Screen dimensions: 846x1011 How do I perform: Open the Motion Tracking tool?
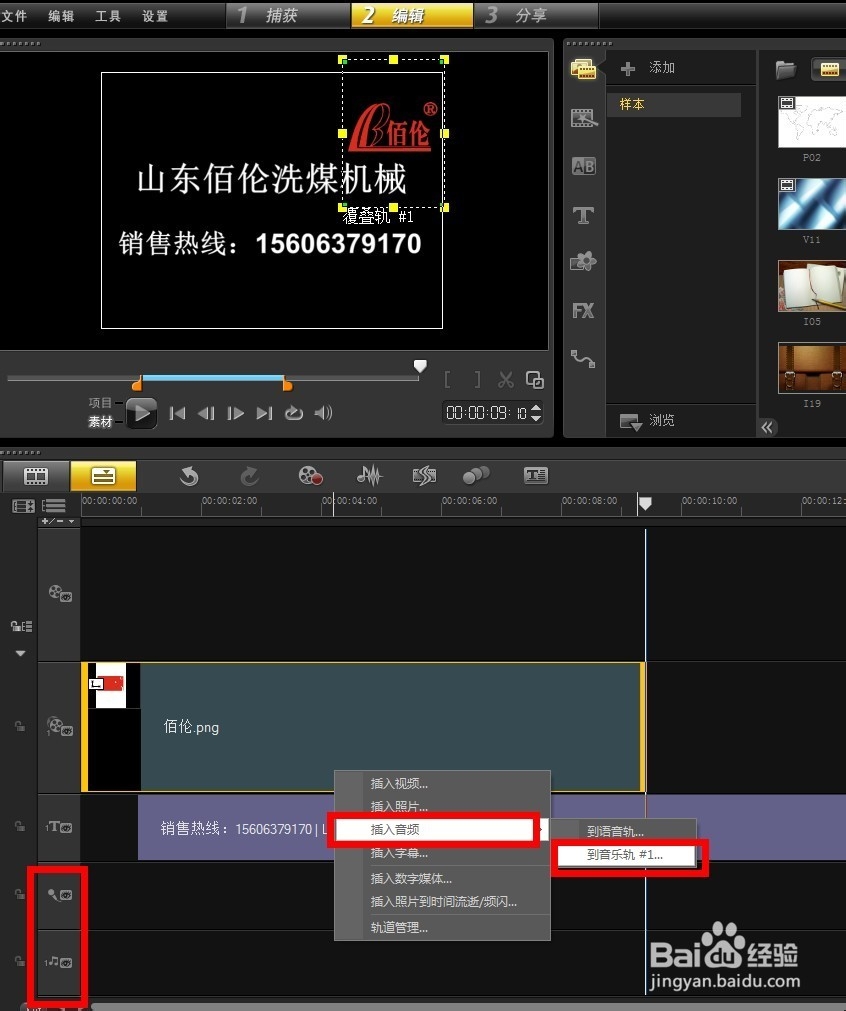point(477,476)
